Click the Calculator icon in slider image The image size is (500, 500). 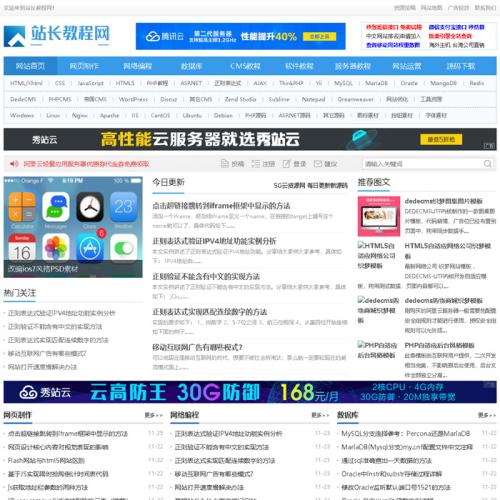click(22, 207)
